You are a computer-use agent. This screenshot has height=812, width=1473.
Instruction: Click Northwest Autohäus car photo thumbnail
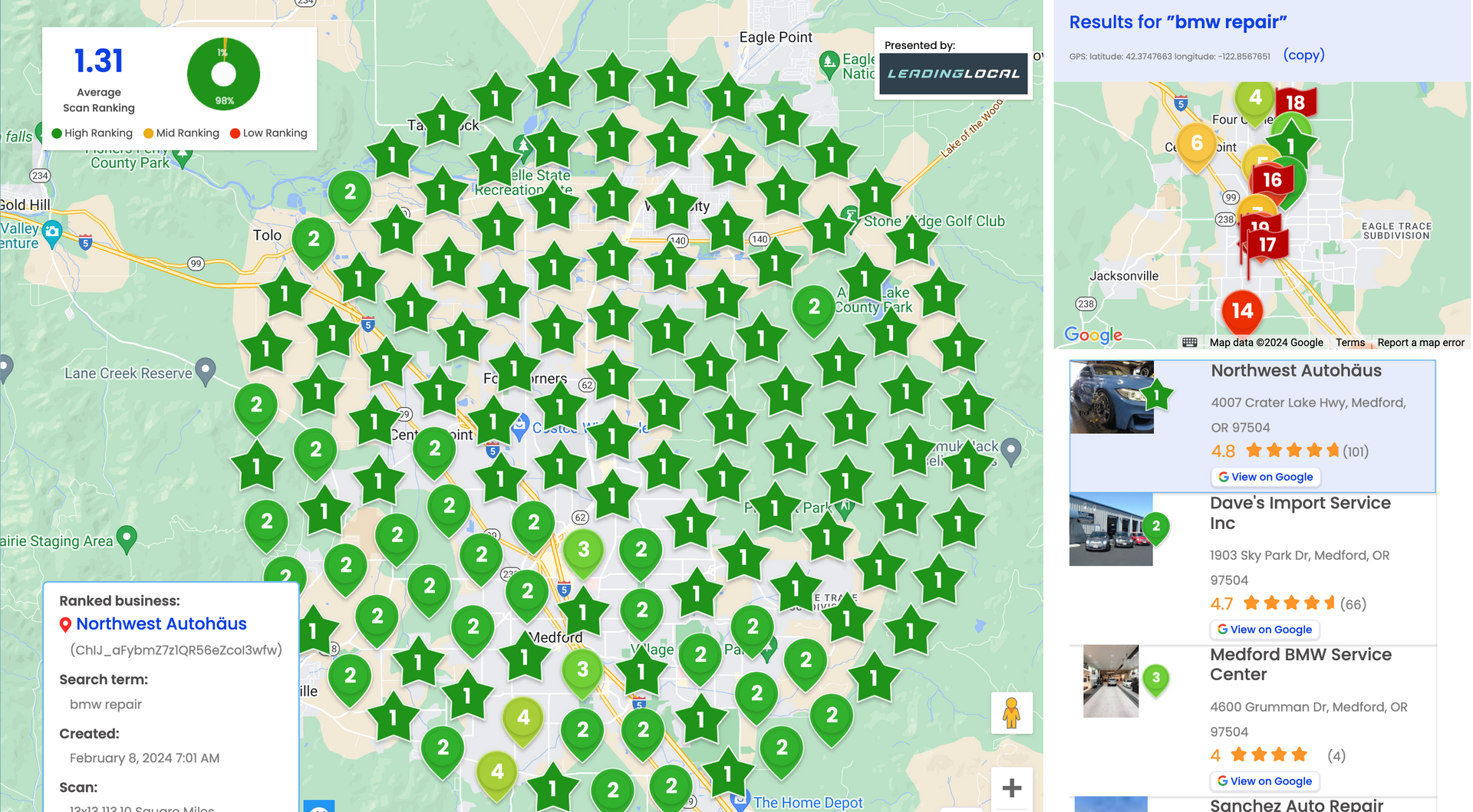click(x=1112, y=397)
